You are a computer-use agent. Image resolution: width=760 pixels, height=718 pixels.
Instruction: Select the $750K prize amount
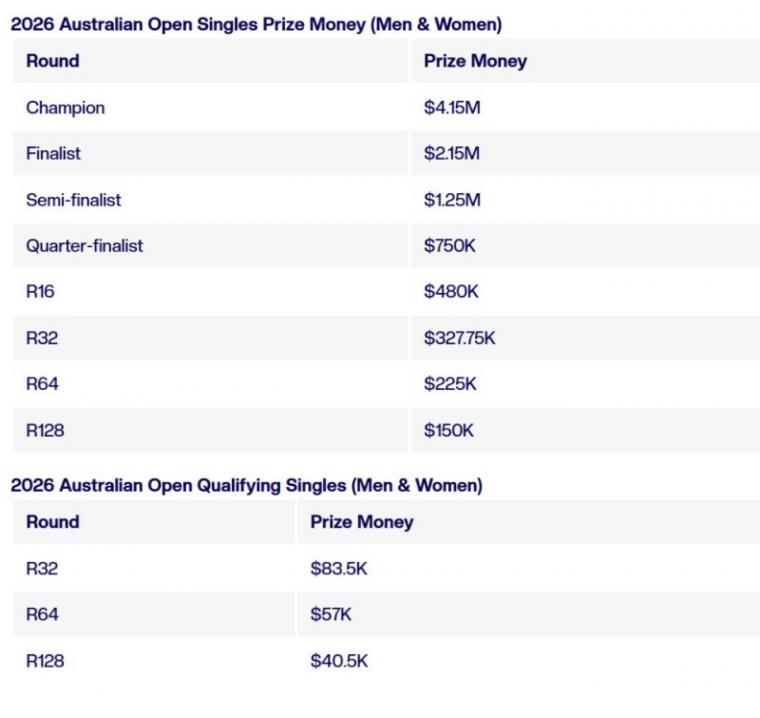[x=450, y=246]
